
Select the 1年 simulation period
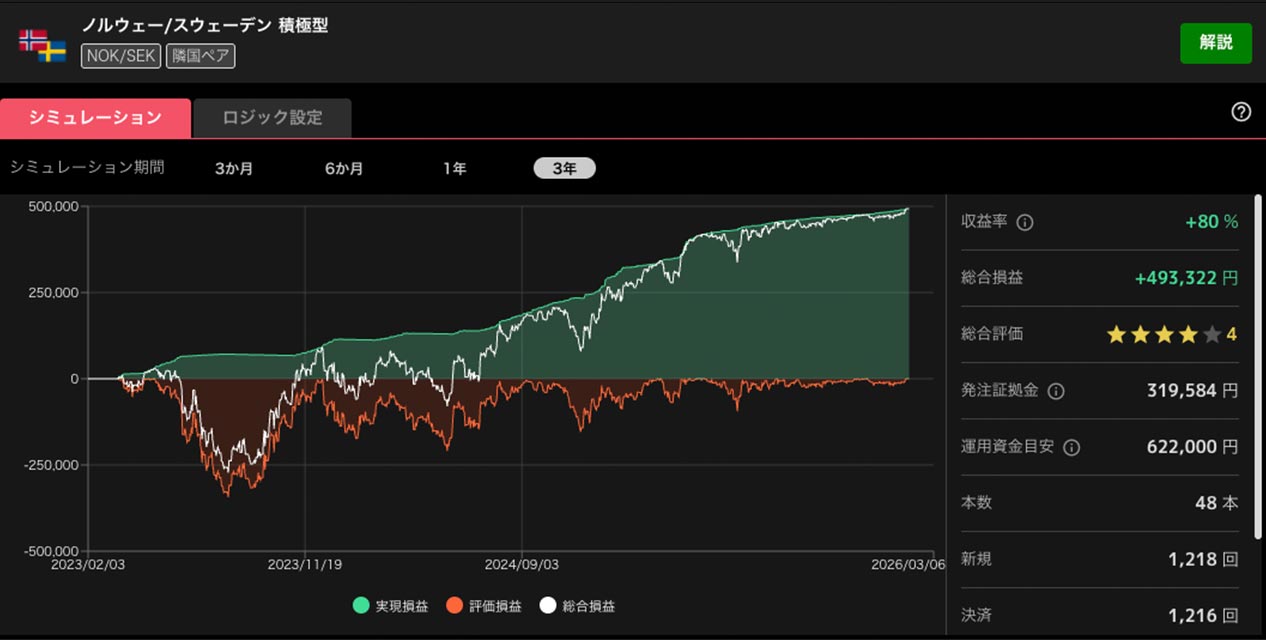coord(455,168)
